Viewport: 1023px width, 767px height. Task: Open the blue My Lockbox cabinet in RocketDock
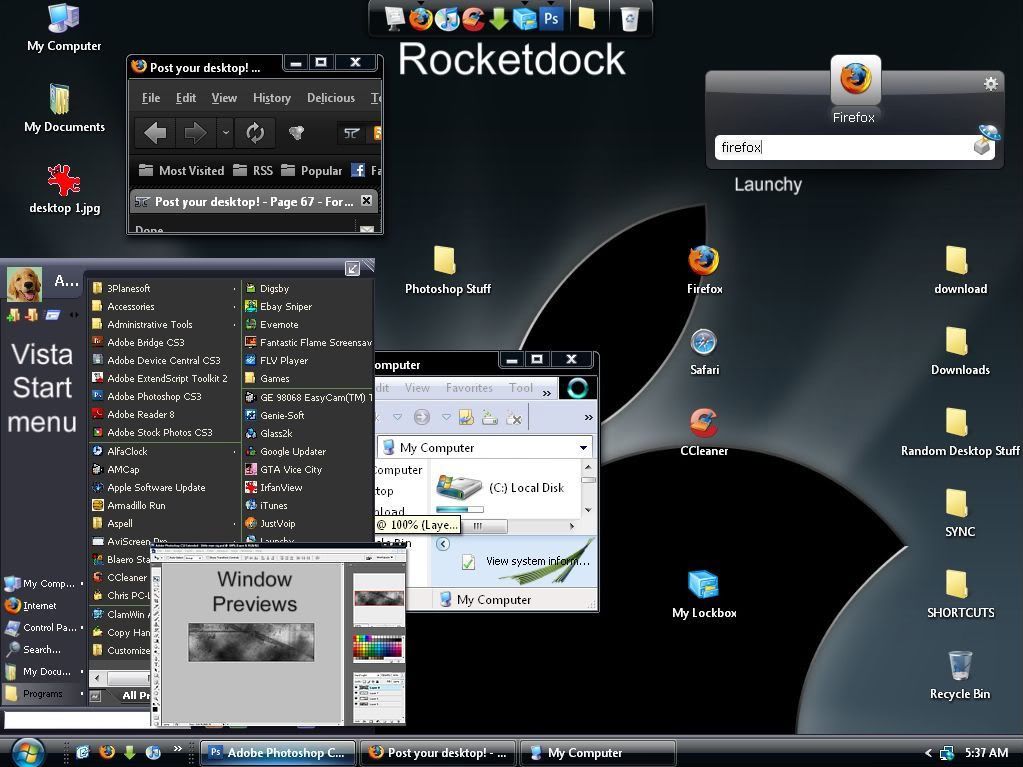[525, 18]
